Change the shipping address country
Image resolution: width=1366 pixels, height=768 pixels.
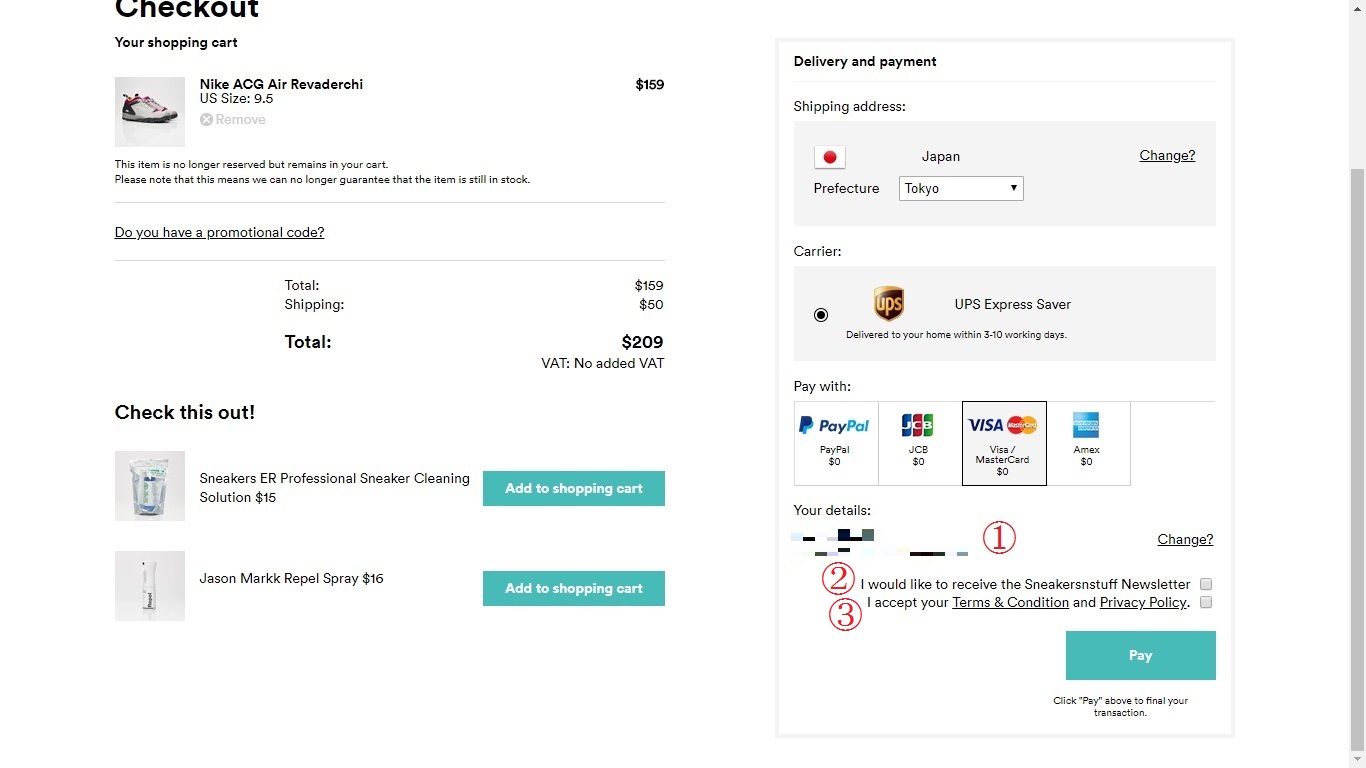tap(1167, 156)
